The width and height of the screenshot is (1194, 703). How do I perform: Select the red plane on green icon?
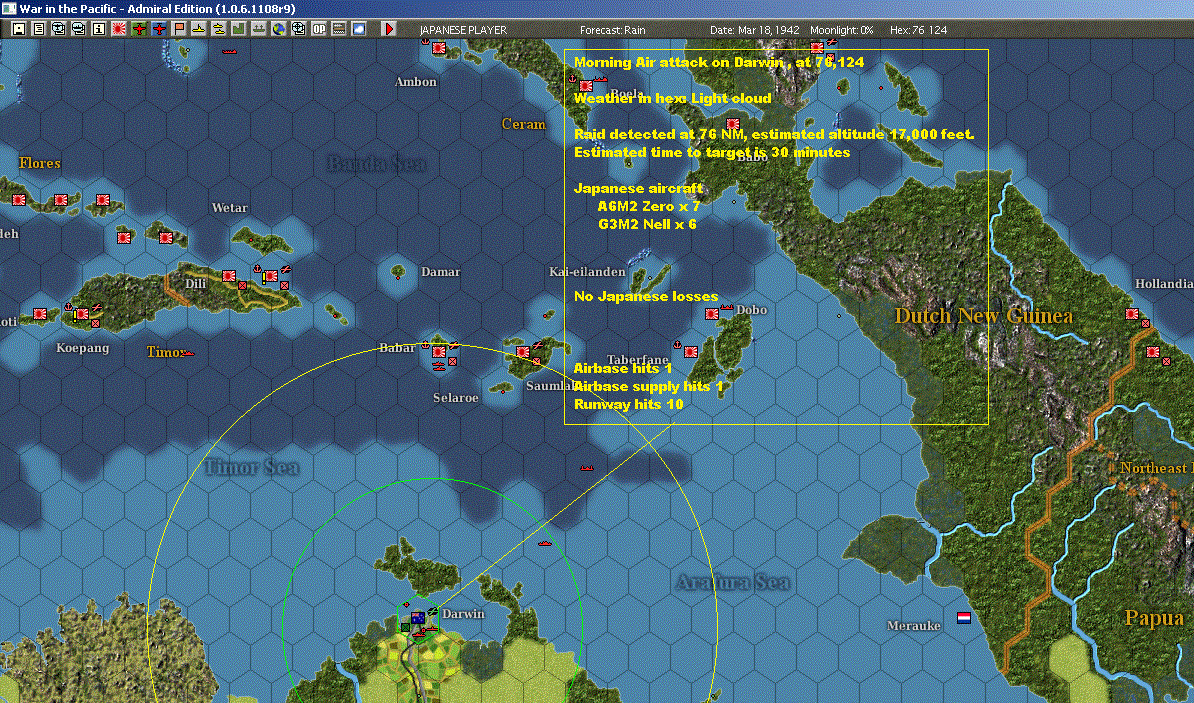point(139,29)
